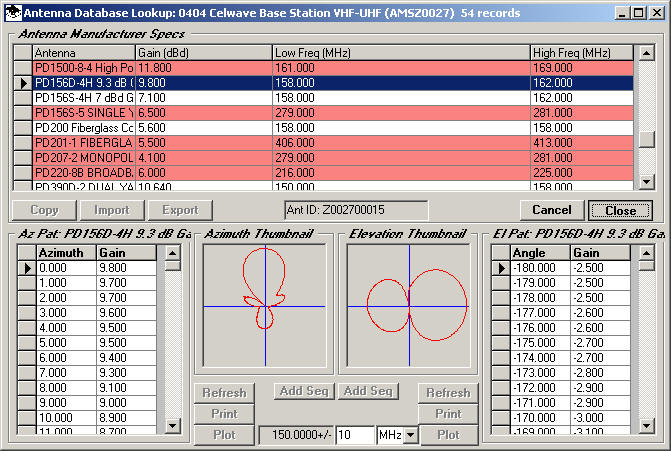671x451 pixels.
Task: Click the High Freq (MHz) column header
Action: [582, 53]
